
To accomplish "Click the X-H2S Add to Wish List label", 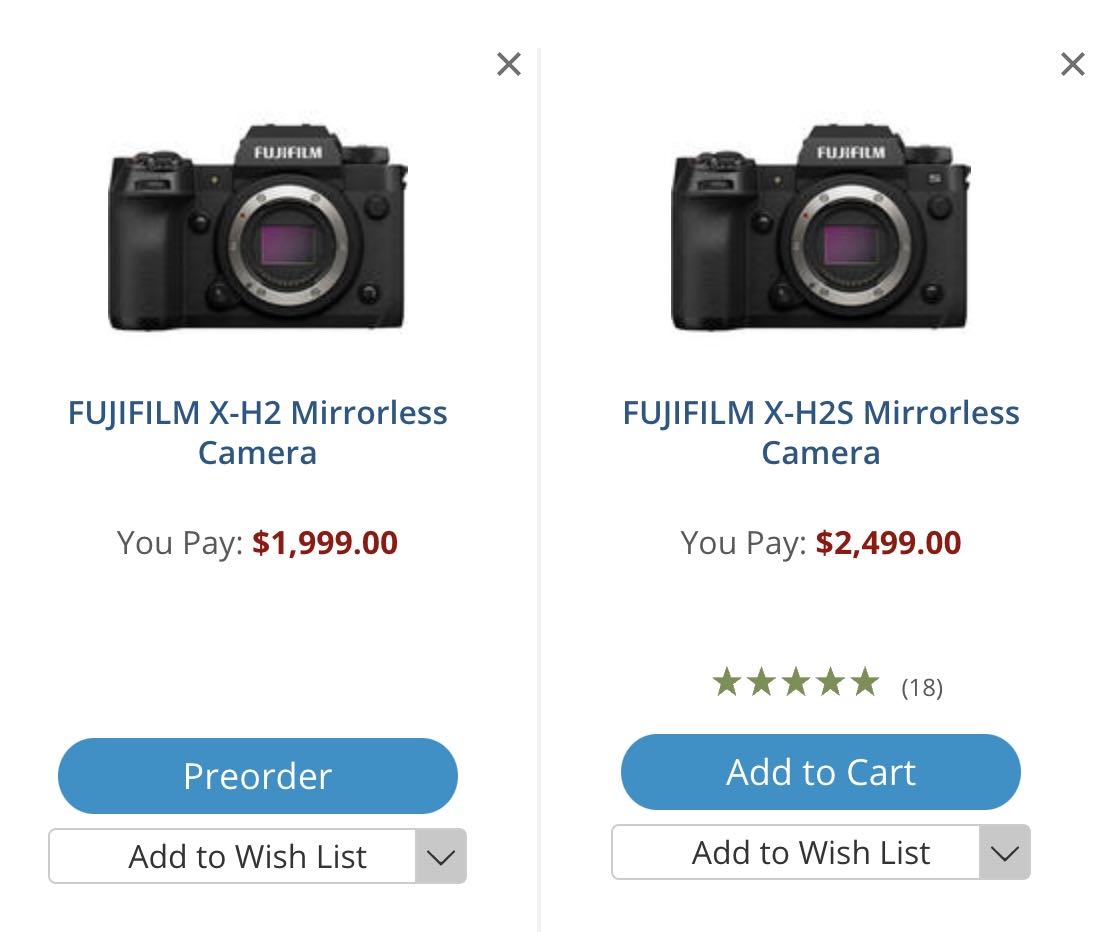I will (x=810, y=852).
